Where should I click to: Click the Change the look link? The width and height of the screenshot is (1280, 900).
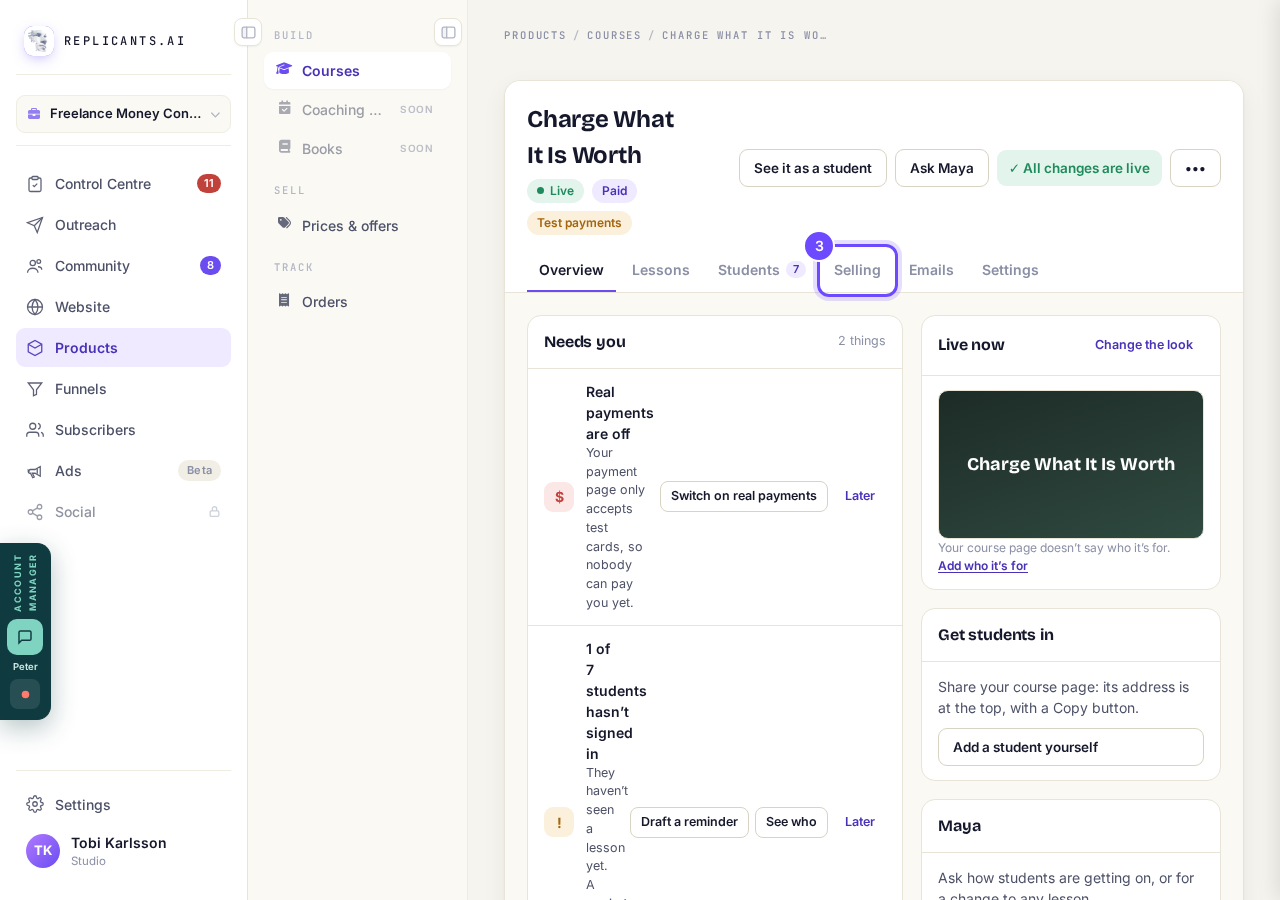tap(1144, 345)
